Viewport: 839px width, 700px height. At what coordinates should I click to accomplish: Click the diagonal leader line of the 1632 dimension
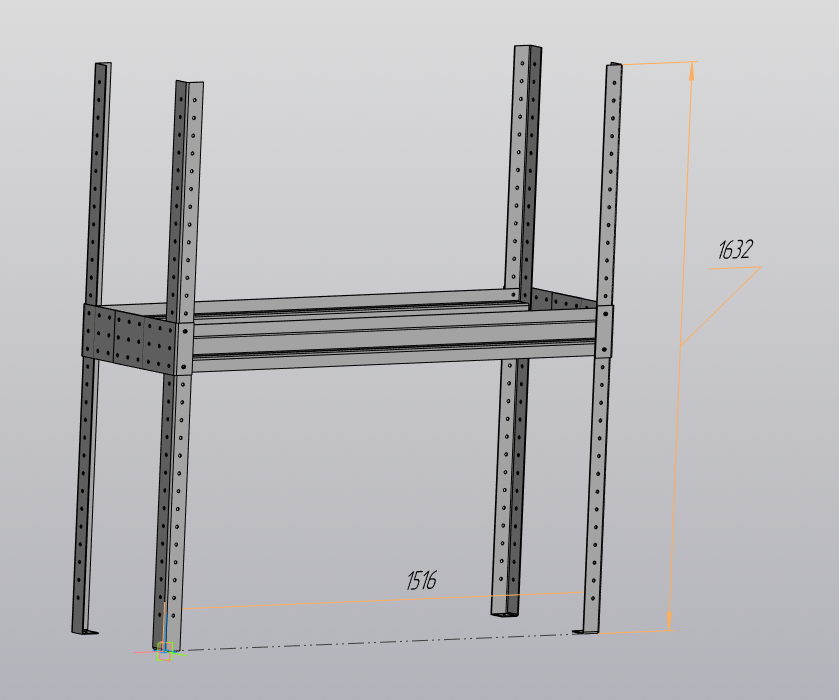[x=718, y=307]
